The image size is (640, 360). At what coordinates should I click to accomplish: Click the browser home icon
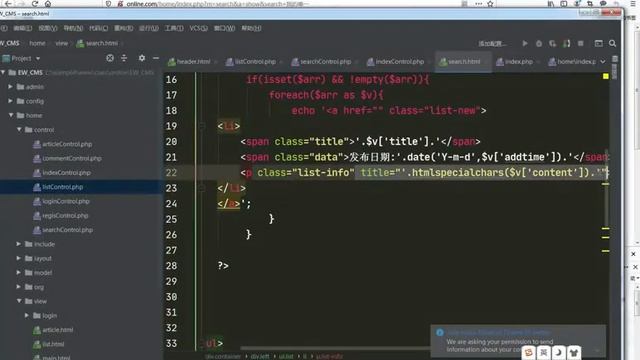48,4
